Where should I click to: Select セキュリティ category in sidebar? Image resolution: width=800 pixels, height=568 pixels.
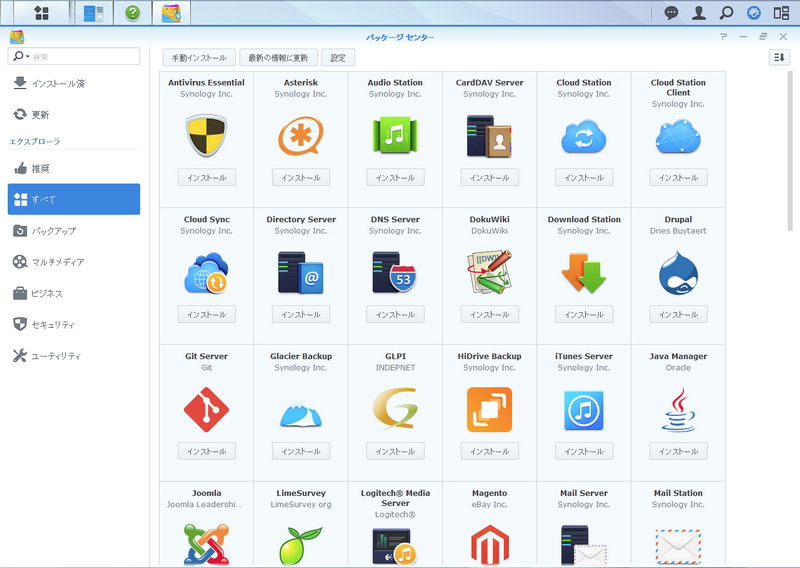pos(73,324)
